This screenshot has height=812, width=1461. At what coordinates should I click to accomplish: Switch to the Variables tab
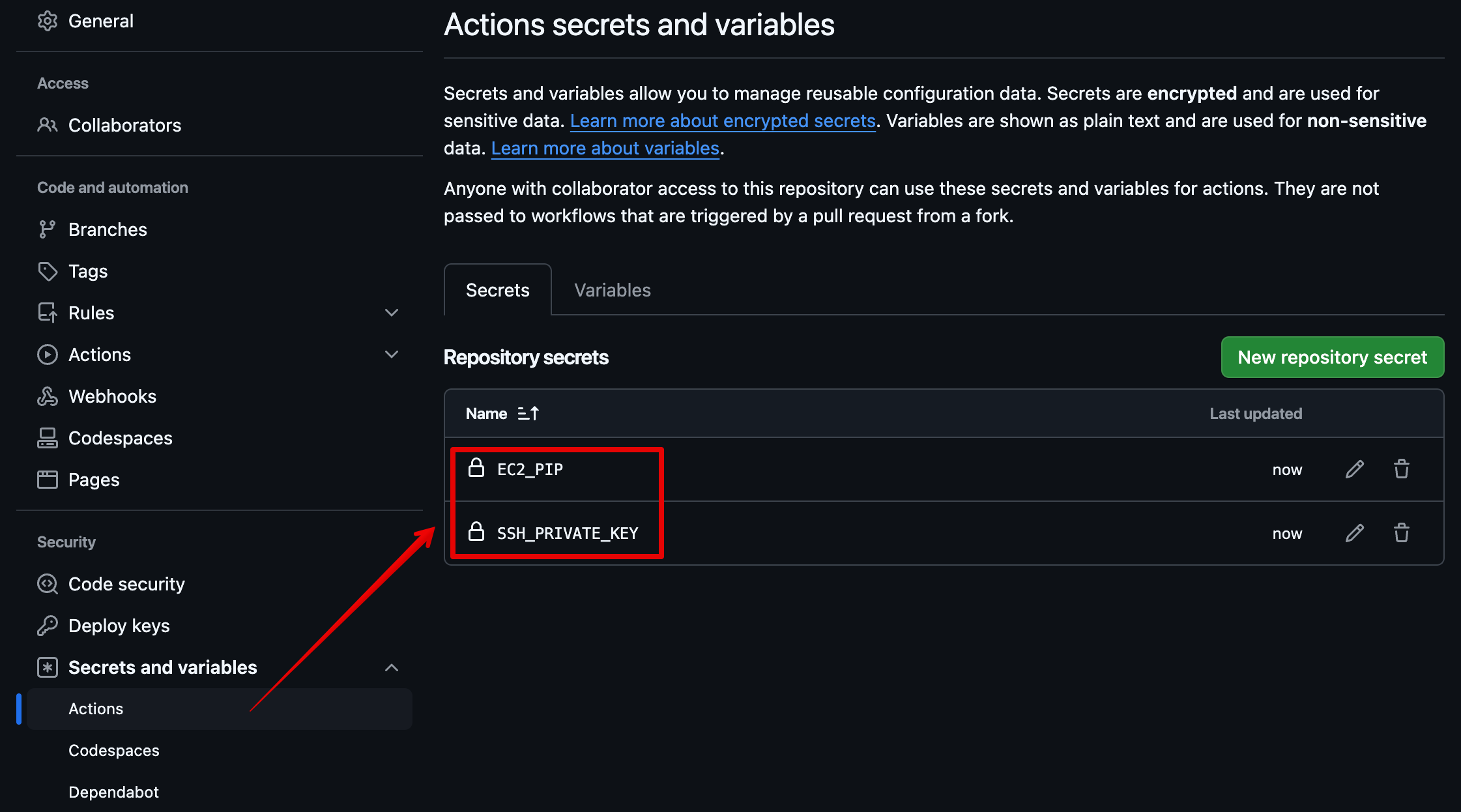click(x=612, y=290)
